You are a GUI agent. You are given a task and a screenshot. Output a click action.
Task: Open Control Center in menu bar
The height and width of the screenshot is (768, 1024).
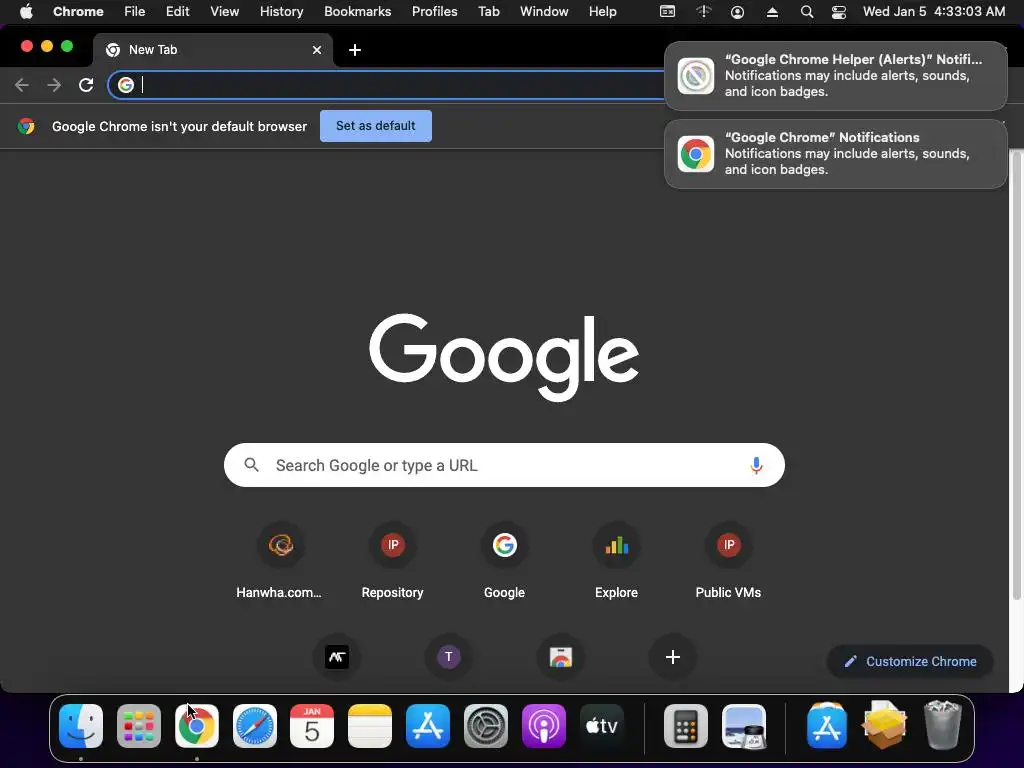[839, 12]
